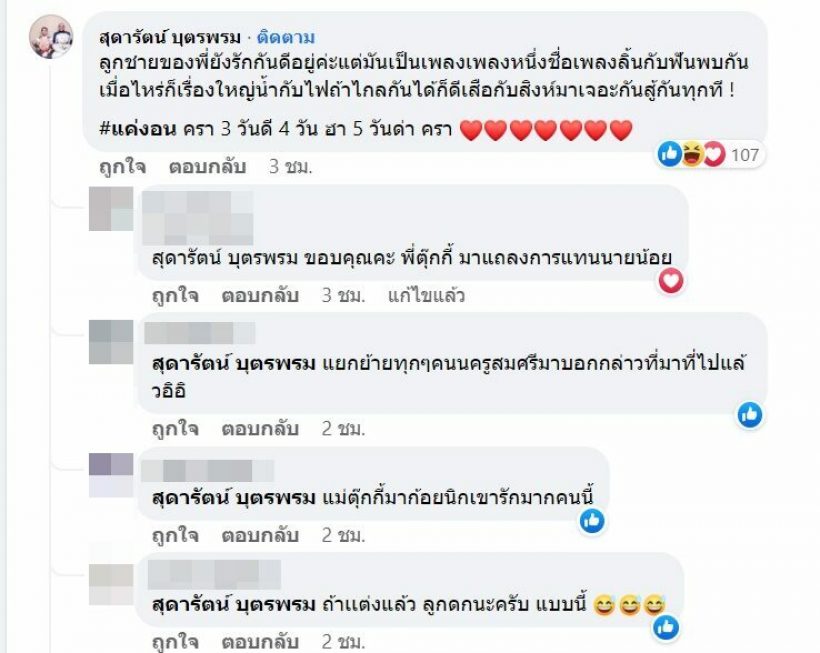
Task: Open like reaction on แยกย้ายทุกๆคน reply
Action: tap(749, 415)
